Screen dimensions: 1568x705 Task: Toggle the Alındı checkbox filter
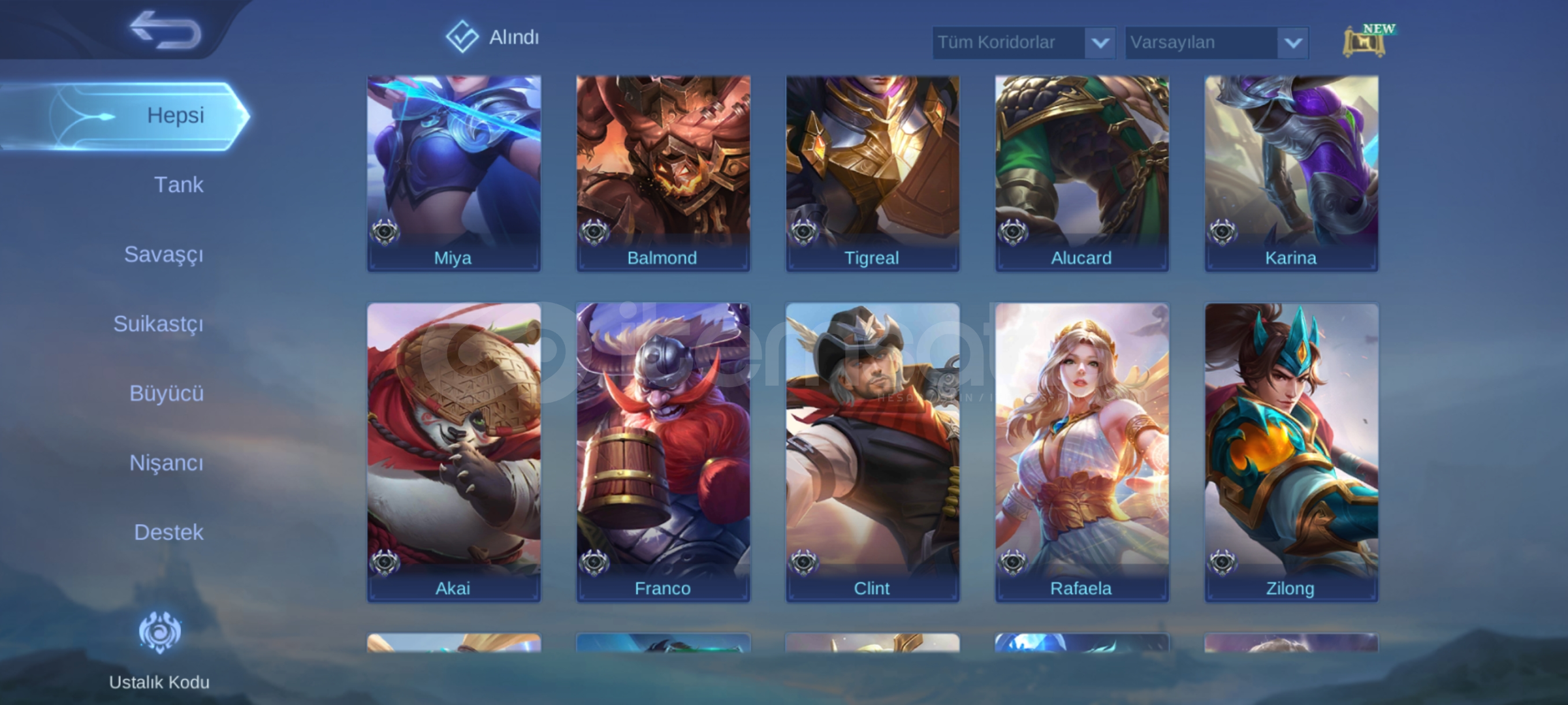[x=462, y=37]
